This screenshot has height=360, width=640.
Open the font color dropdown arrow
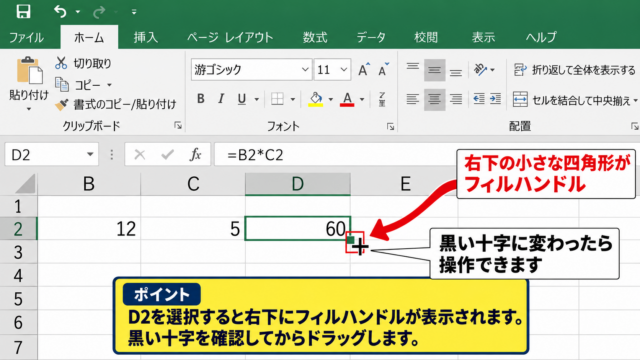tap(362, 99)
